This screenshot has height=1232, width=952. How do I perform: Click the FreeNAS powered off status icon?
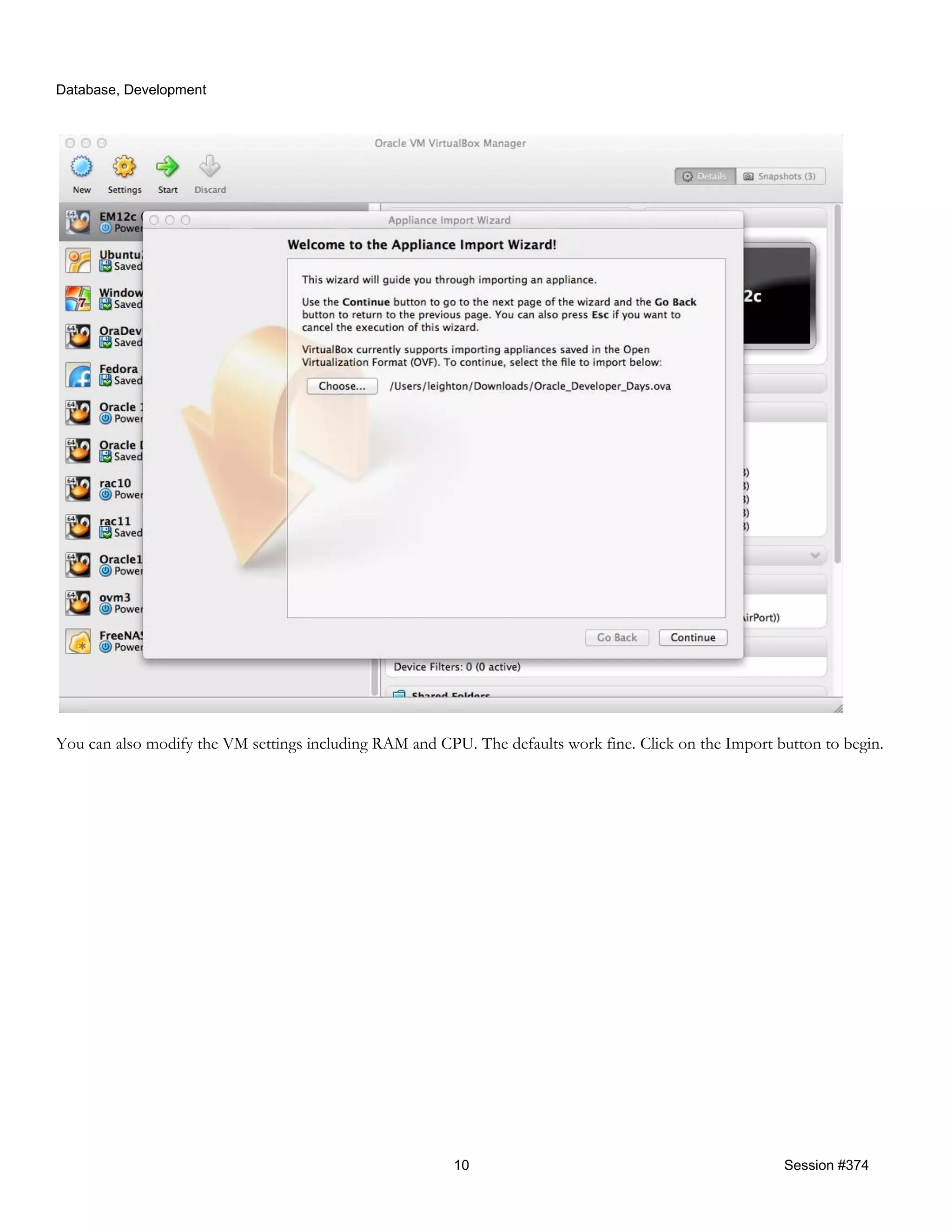(x=106, y=647)
